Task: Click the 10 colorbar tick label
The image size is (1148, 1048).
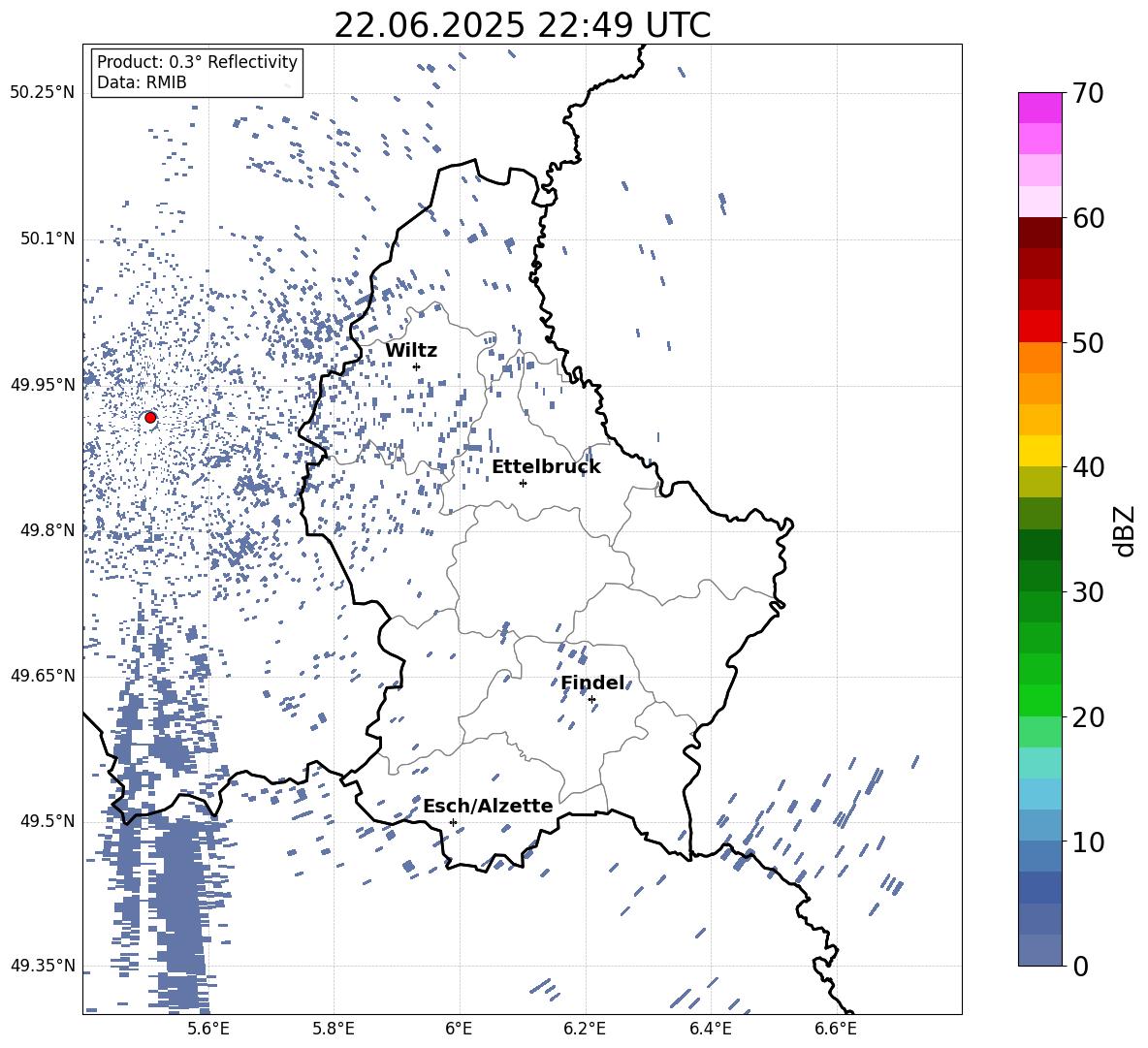Action: coord(1088,842)
